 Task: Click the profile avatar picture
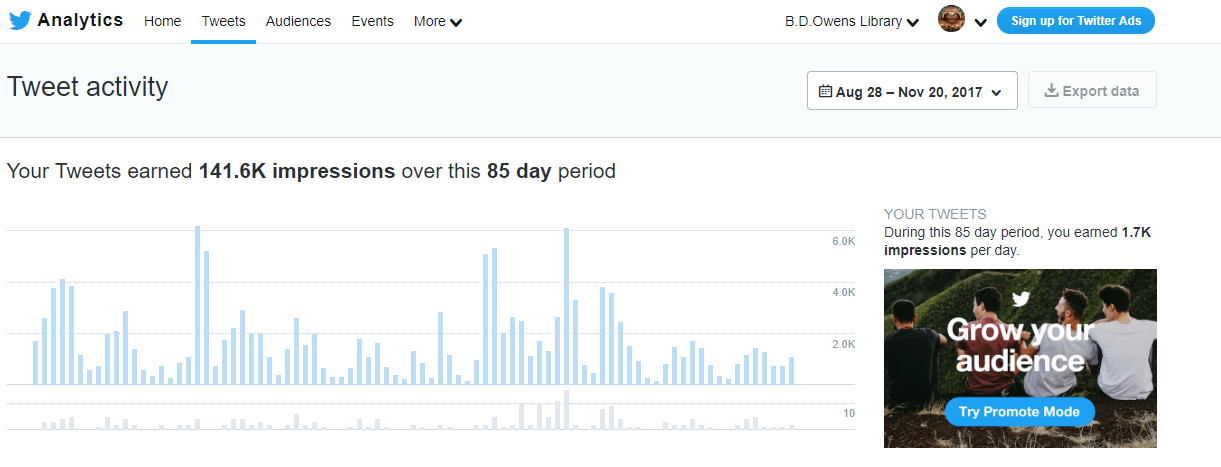click(952, 20)
